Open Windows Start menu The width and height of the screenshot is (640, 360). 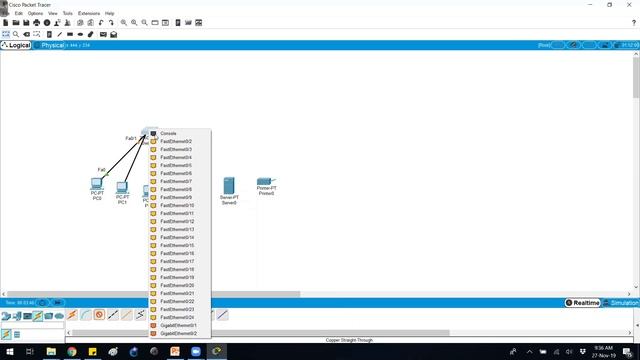pos(10,351)
